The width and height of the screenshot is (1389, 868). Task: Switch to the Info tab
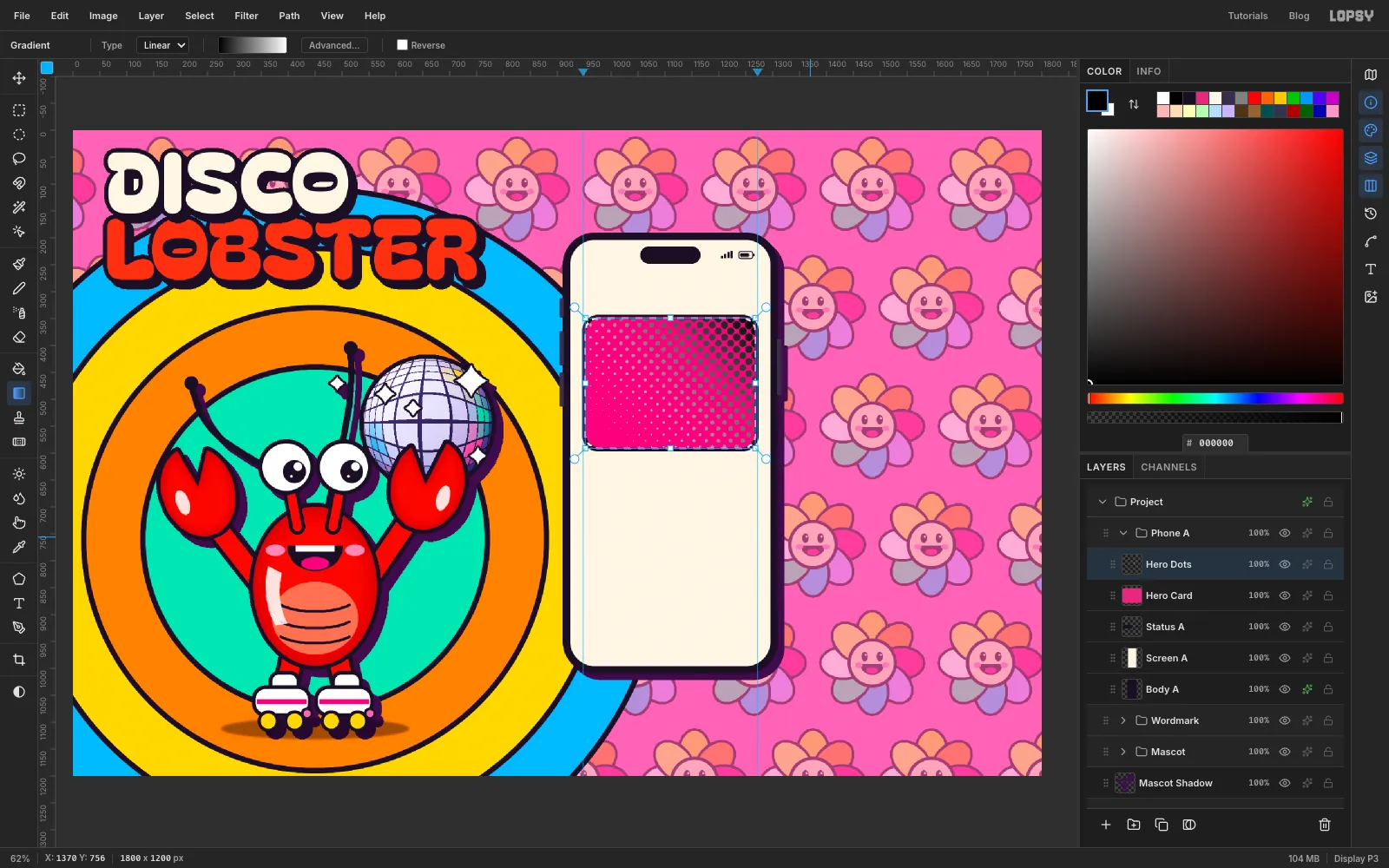click(x=1149, y=71)
